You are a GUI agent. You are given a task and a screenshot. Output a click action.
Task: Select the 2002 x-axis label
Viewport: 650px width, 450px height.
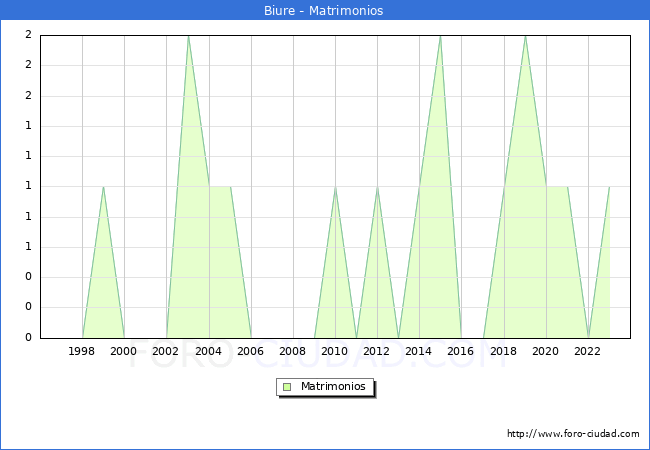point(165,351)
